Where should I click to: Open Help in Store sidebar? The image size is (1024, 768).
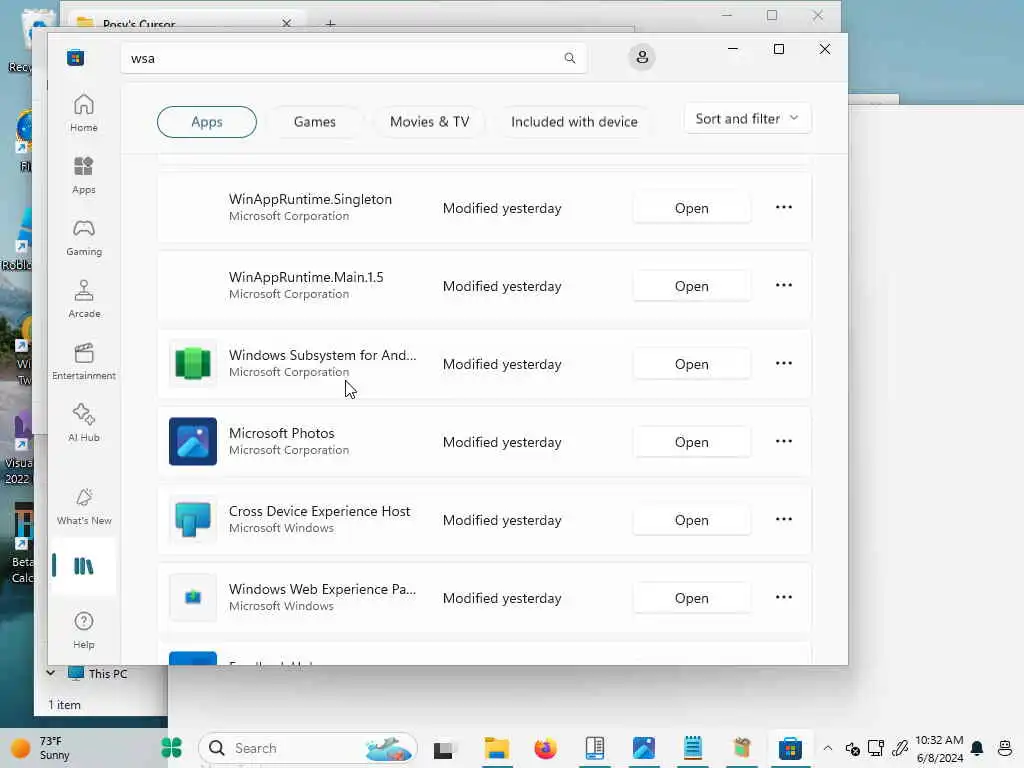[84, 630]
